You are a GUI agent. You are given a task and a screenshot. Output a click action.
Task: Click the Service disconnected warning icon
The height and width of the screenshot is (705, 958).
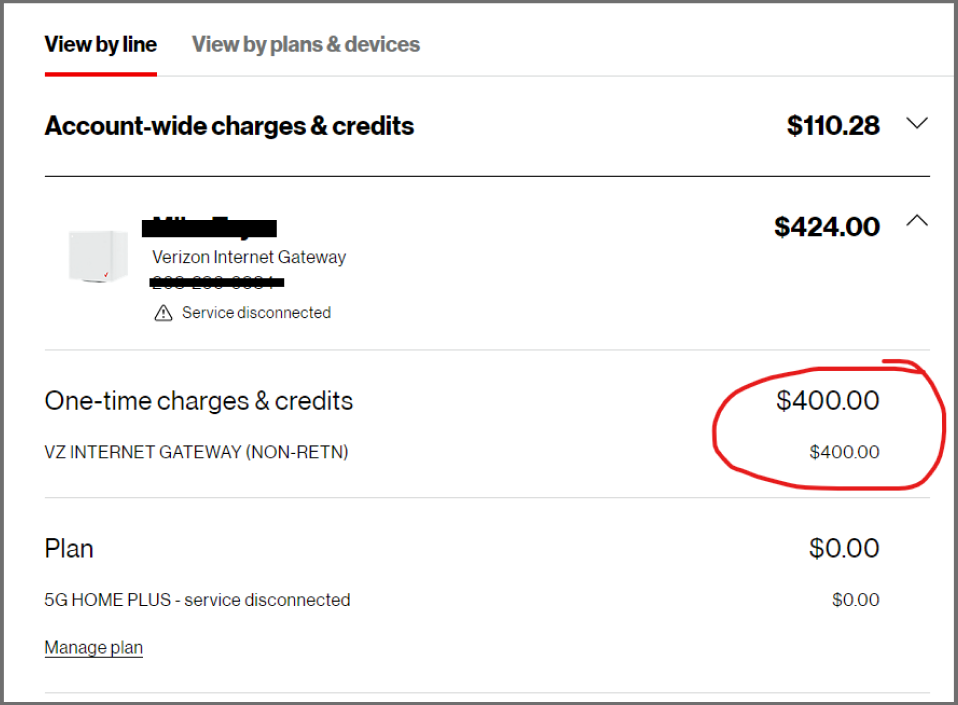point(166,312)
